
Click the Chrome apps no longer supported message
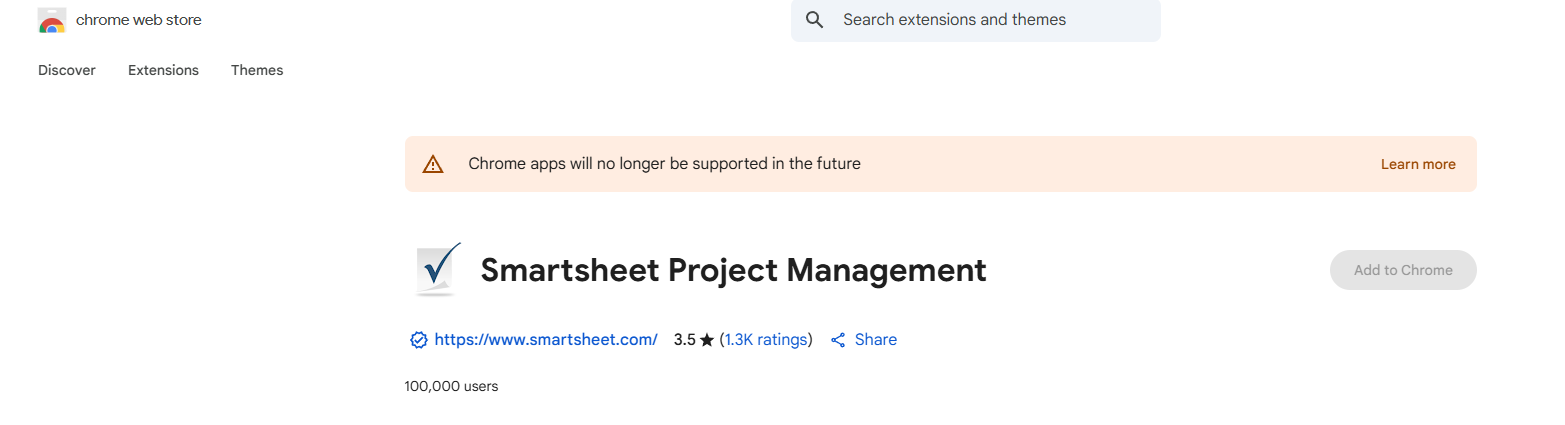665,164
